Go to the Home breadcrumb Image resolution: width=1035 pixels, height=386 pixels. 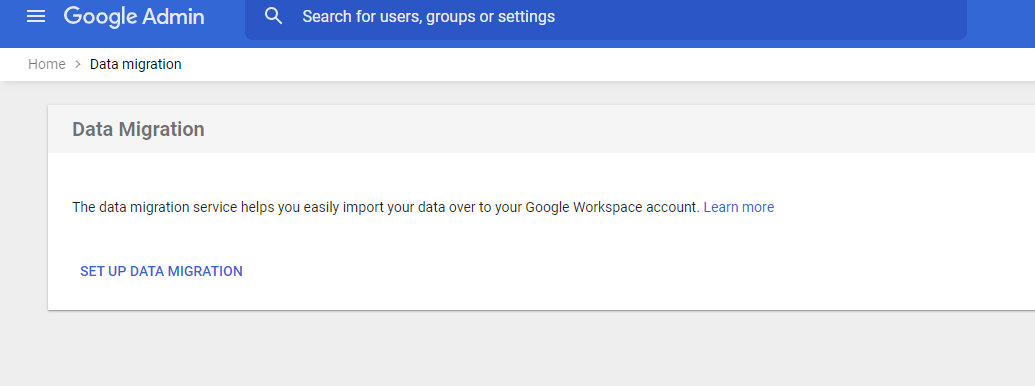[47, 64]
